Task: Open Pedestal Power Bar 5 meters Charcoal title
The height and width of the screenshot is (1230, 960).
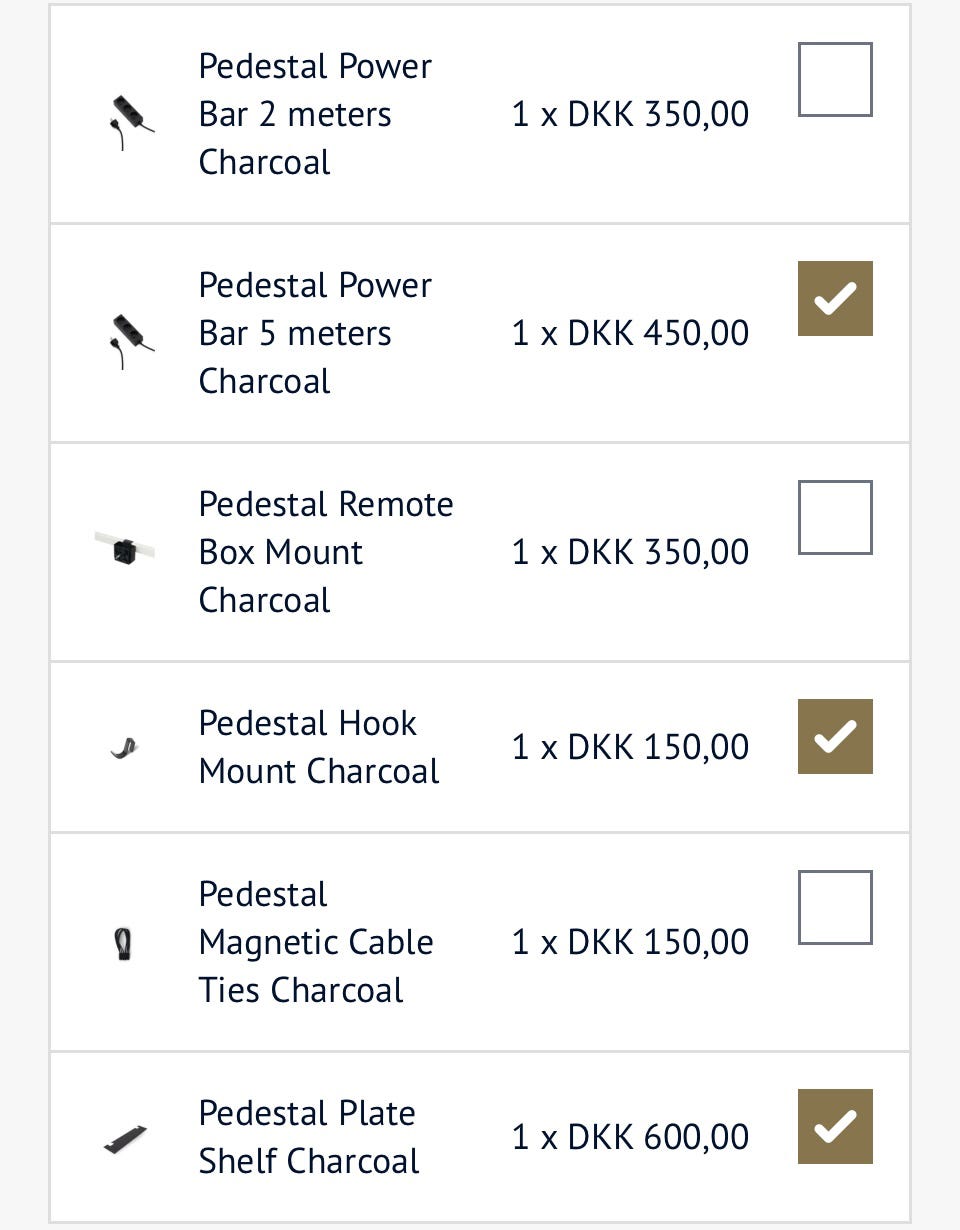Action: [x=315, y=333]
